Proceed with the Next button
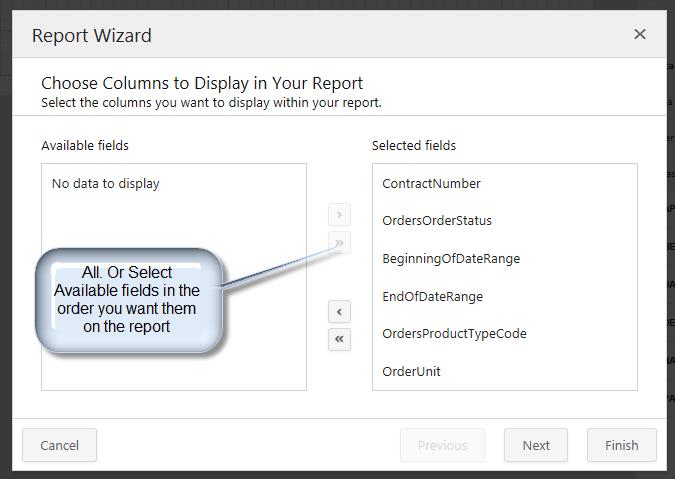 536,446
